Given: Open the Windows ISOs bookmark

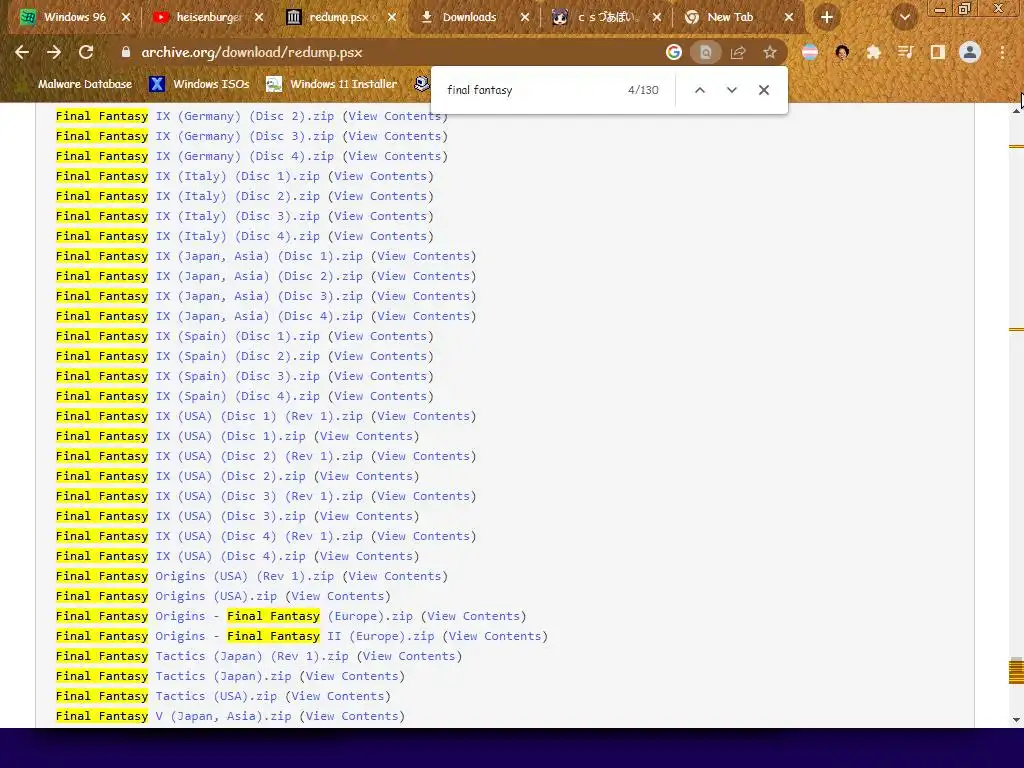Looking at the screenshot, I should click(199, 84).
